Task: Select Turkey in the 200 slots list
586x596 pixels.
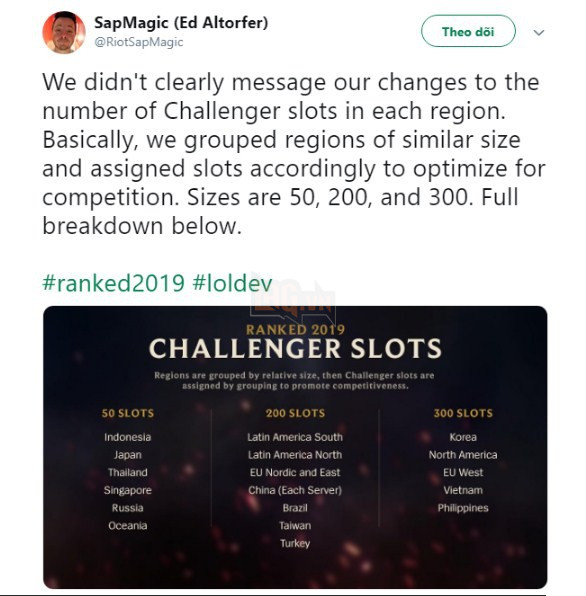Action: [295, 544]
